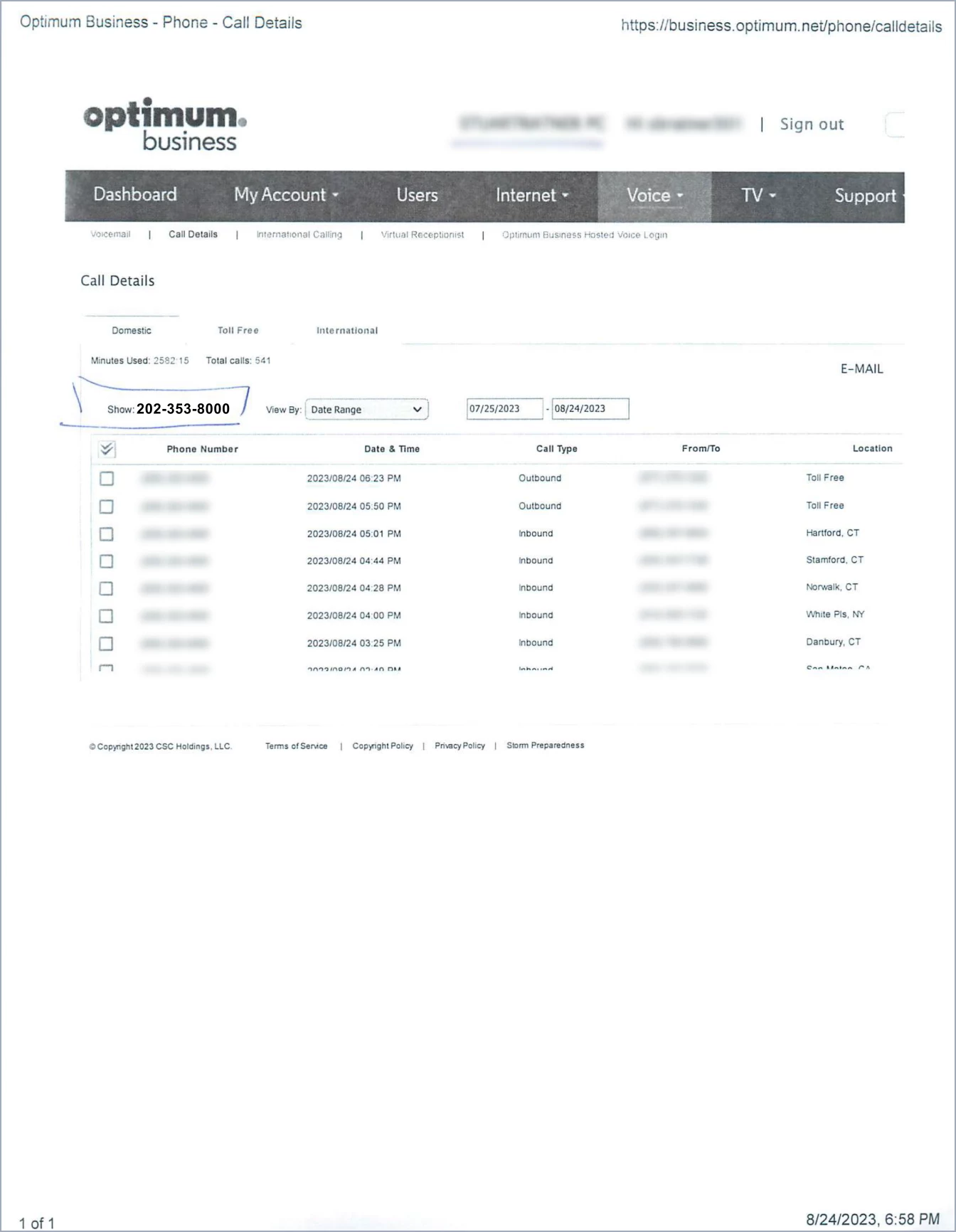
Task: Open International Calling link
Action: (x=299, y=234)
